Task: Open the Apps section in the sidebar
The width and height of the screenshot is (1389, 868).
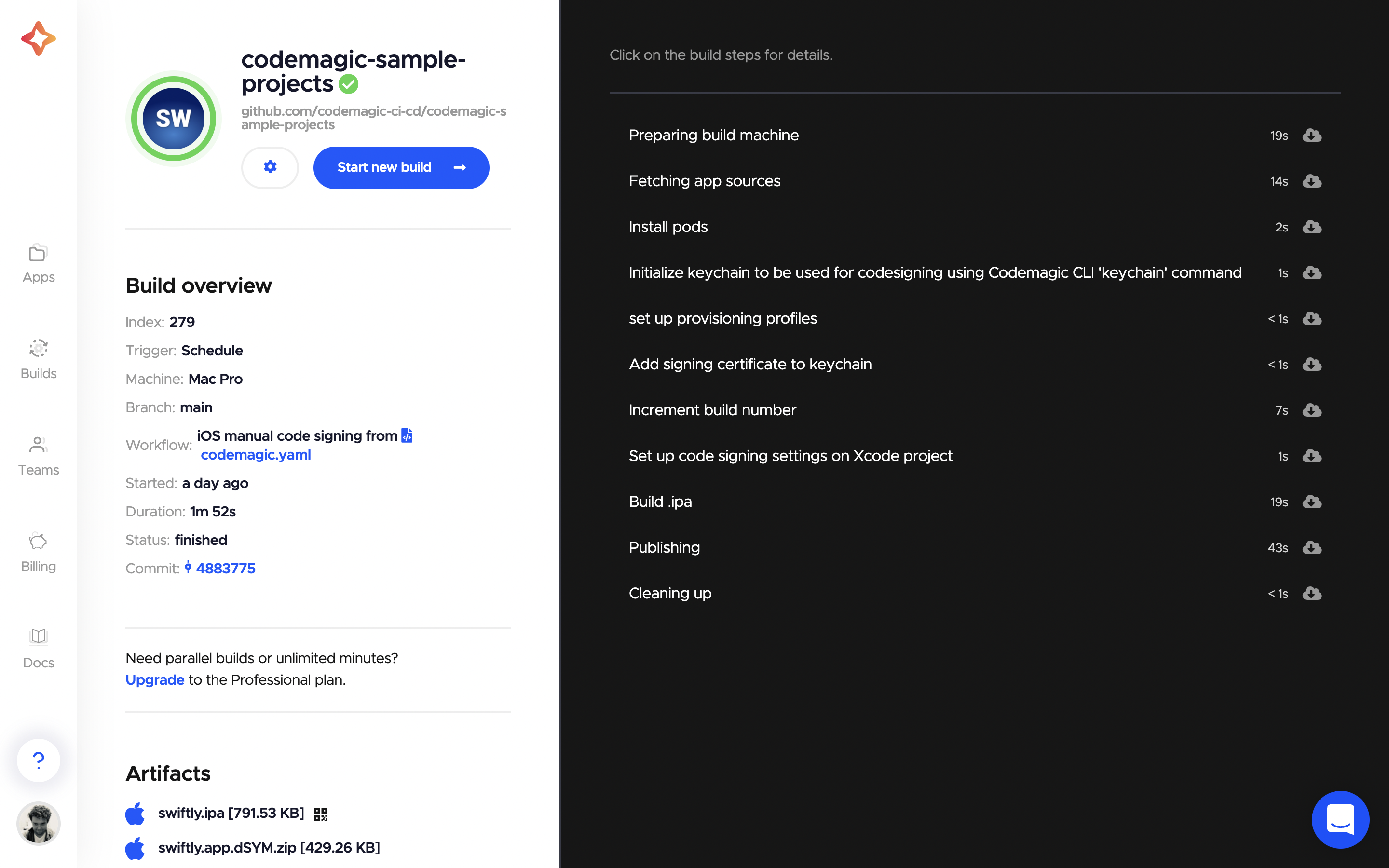Action: tap(38, 262)
